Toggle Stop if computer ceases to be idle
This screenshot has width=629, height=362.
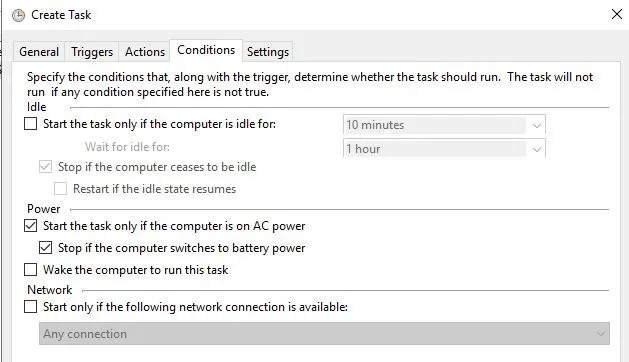coord(45,167)
